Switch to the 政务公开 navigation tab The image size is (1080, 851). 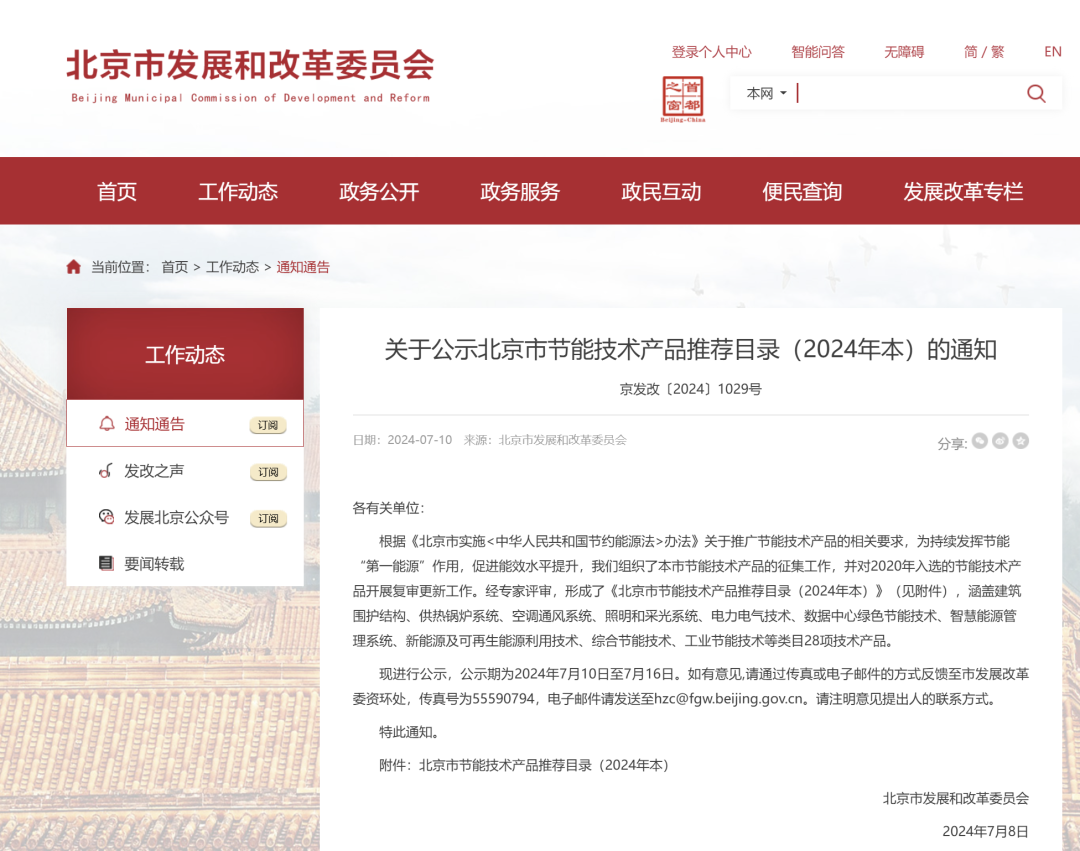pyautogui.click(x=378, y=191)
